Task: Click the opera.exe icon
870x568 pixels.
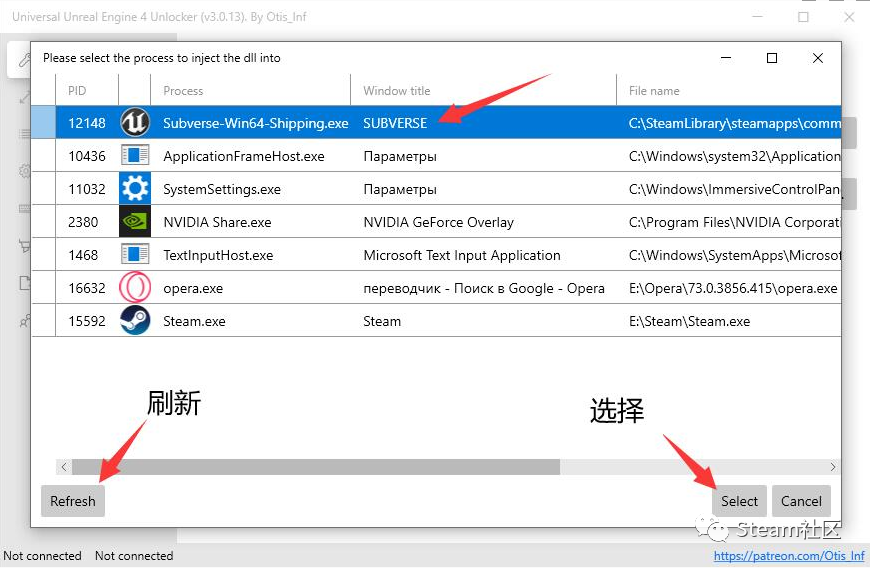Action: 135,287
